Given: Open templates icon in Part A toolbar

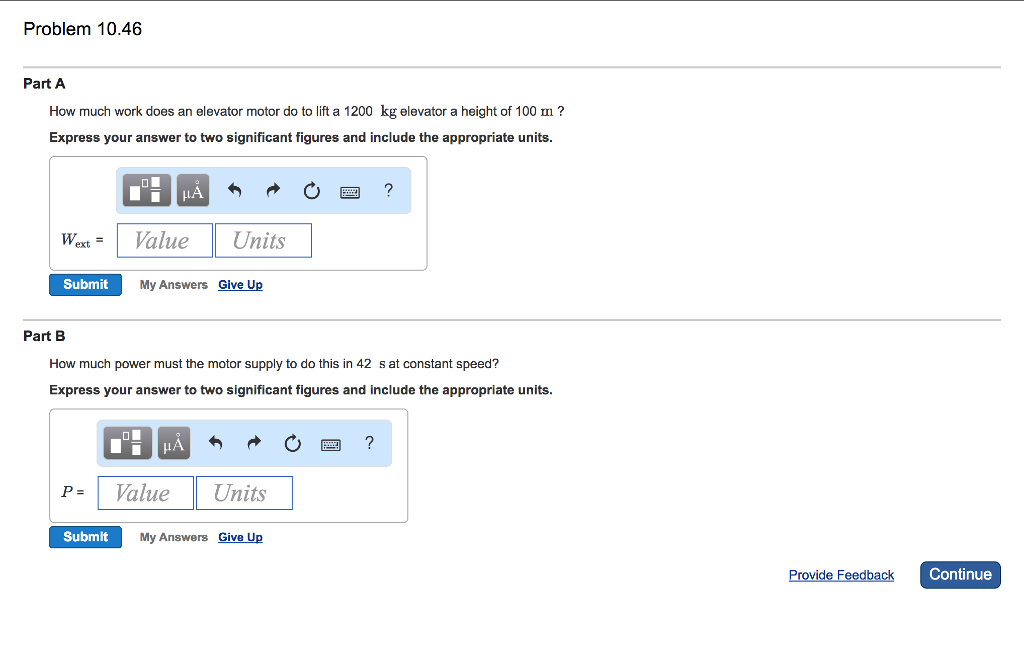Looking at the screenshot, I should pos(147,190).
